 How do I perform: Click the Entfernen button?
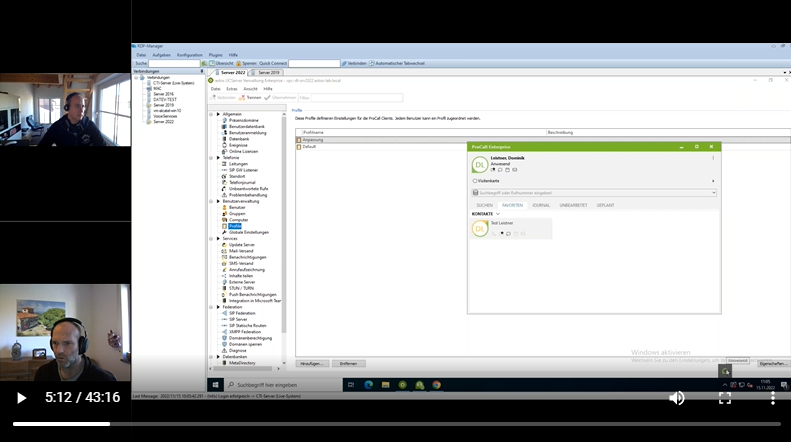pos(348,363)
